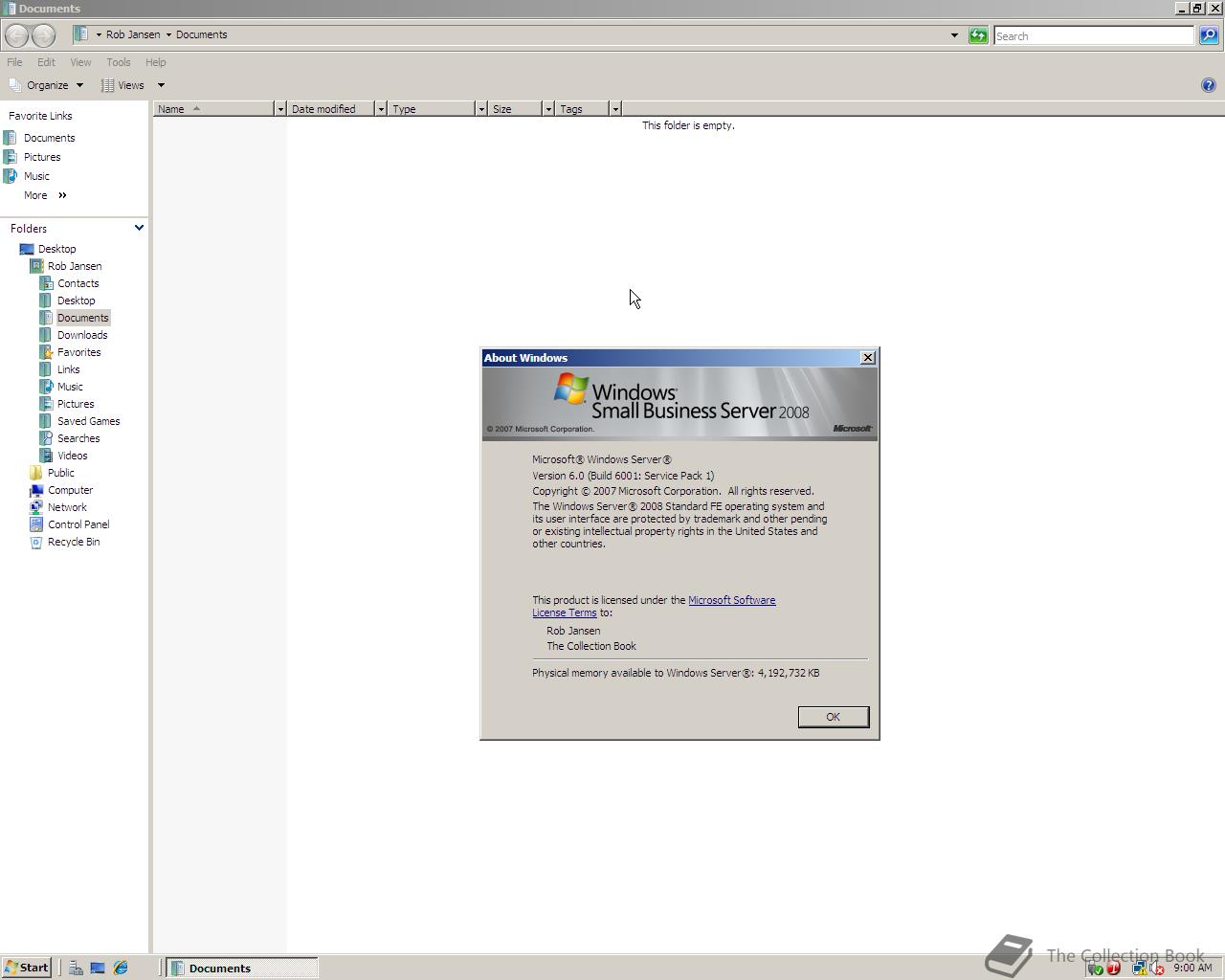1225x980 pixels.
Task: Select Contacts folder in tree
Action: [x=78, y=283]
